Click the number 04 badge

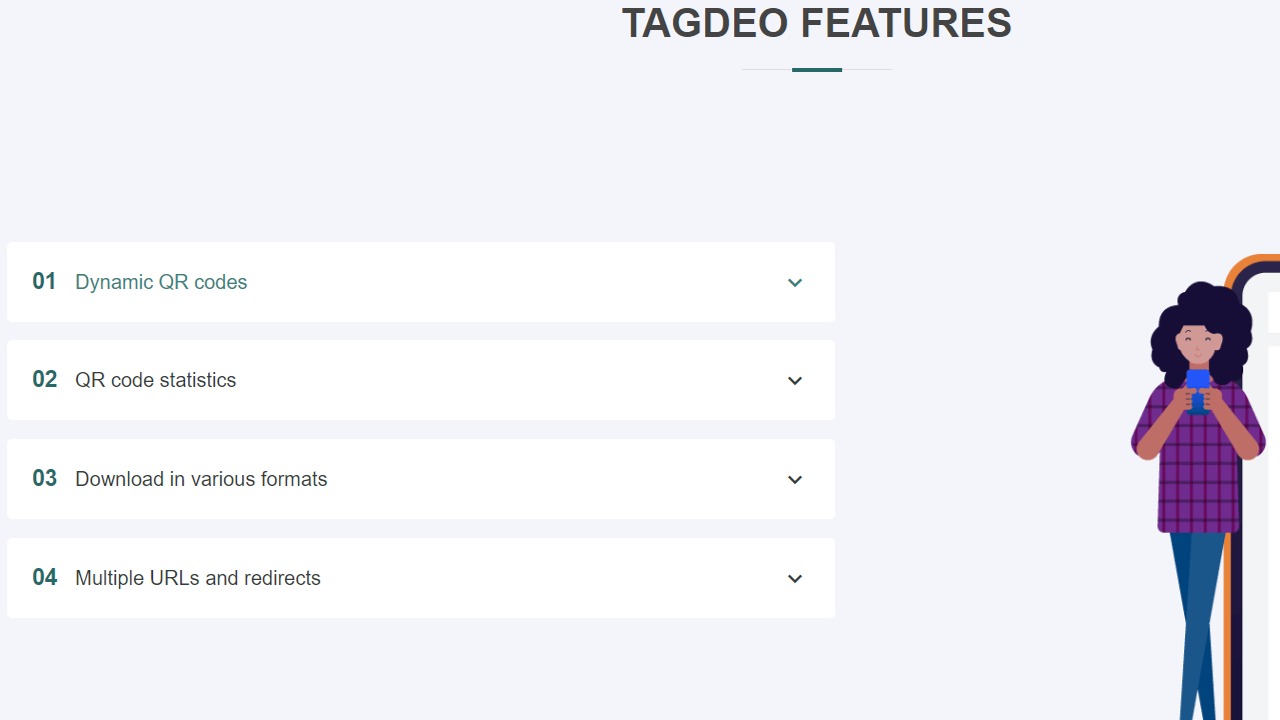click(44, 577)
